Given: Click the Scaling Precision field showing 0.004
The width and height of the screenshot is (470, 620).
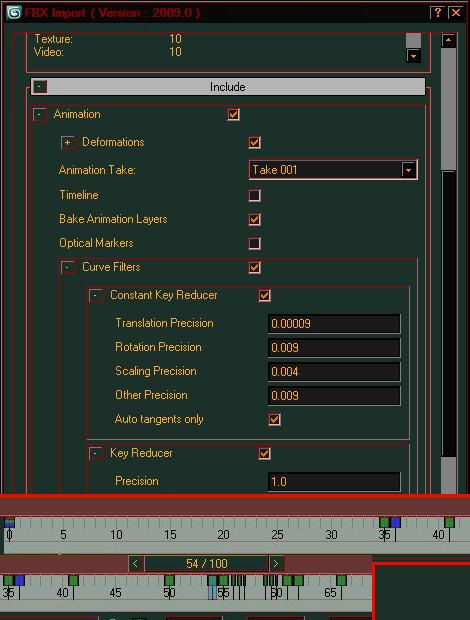Looking at the screenshot, I should coord(334,372).
